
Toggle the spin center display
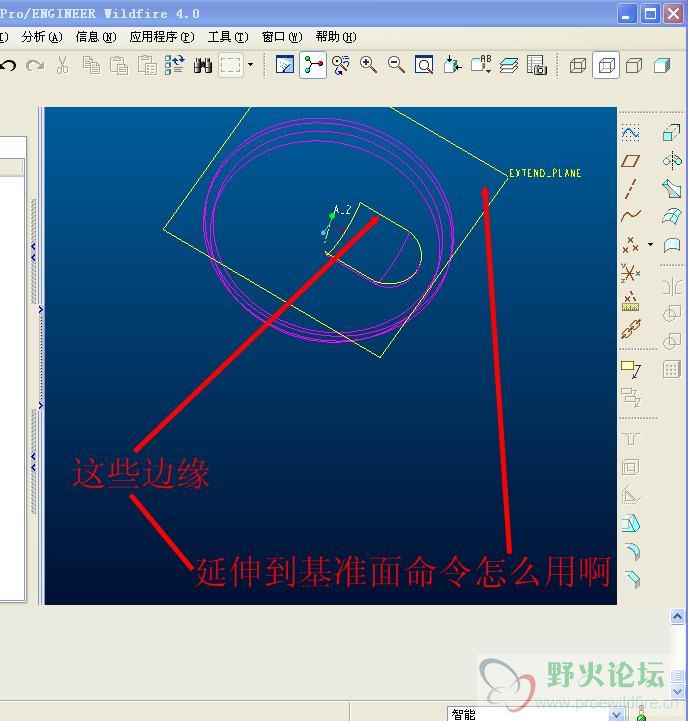[x=313, y=65]
